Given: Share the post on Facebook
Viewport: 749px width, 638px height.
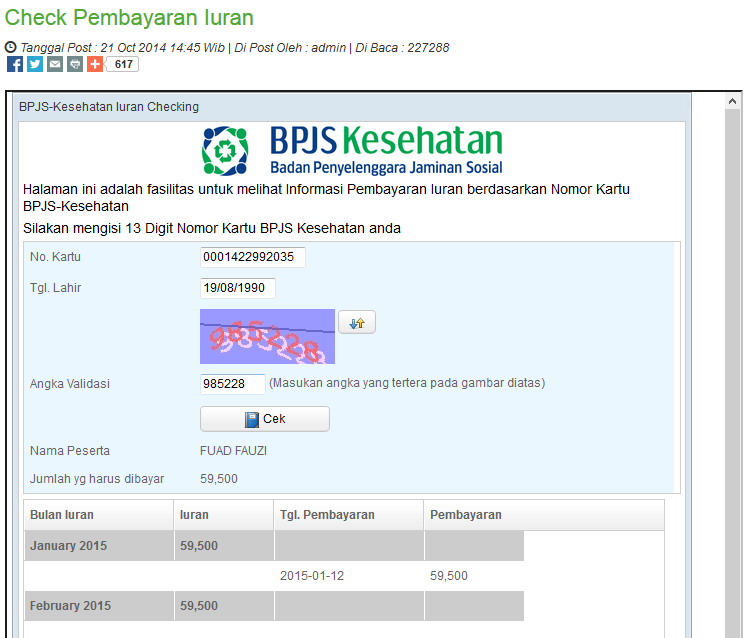Looking at the screenshot, I should pyautogui.click(x=15, y=64).
